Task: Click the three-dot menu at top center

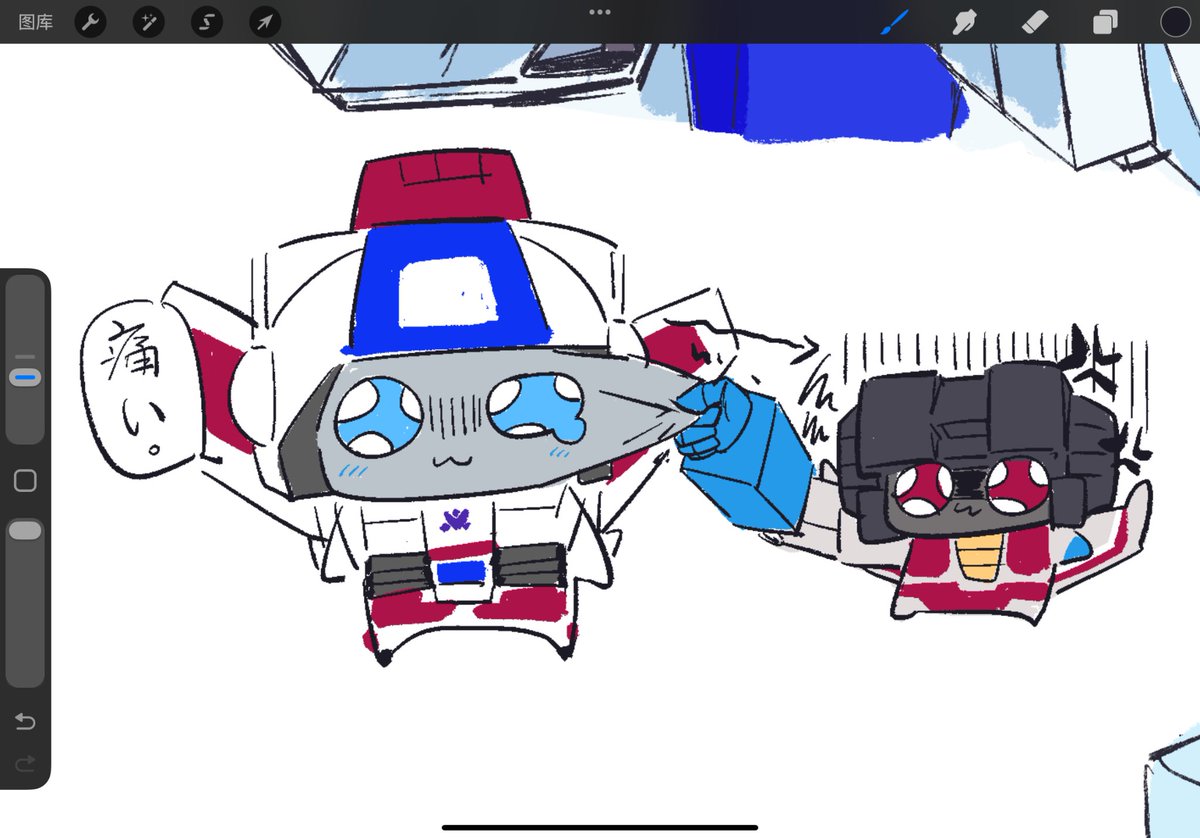Action: (600, 12)
